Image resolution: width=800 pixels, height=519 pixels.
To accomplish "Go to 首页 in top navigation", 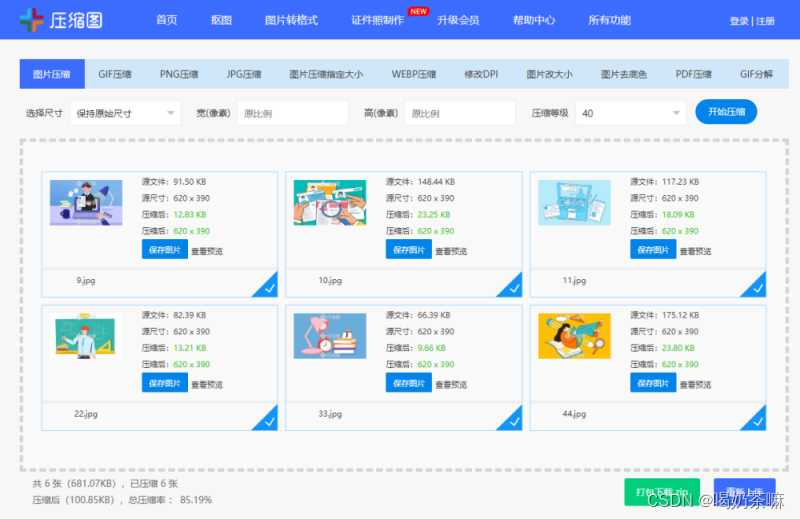I will coord(167,20).
